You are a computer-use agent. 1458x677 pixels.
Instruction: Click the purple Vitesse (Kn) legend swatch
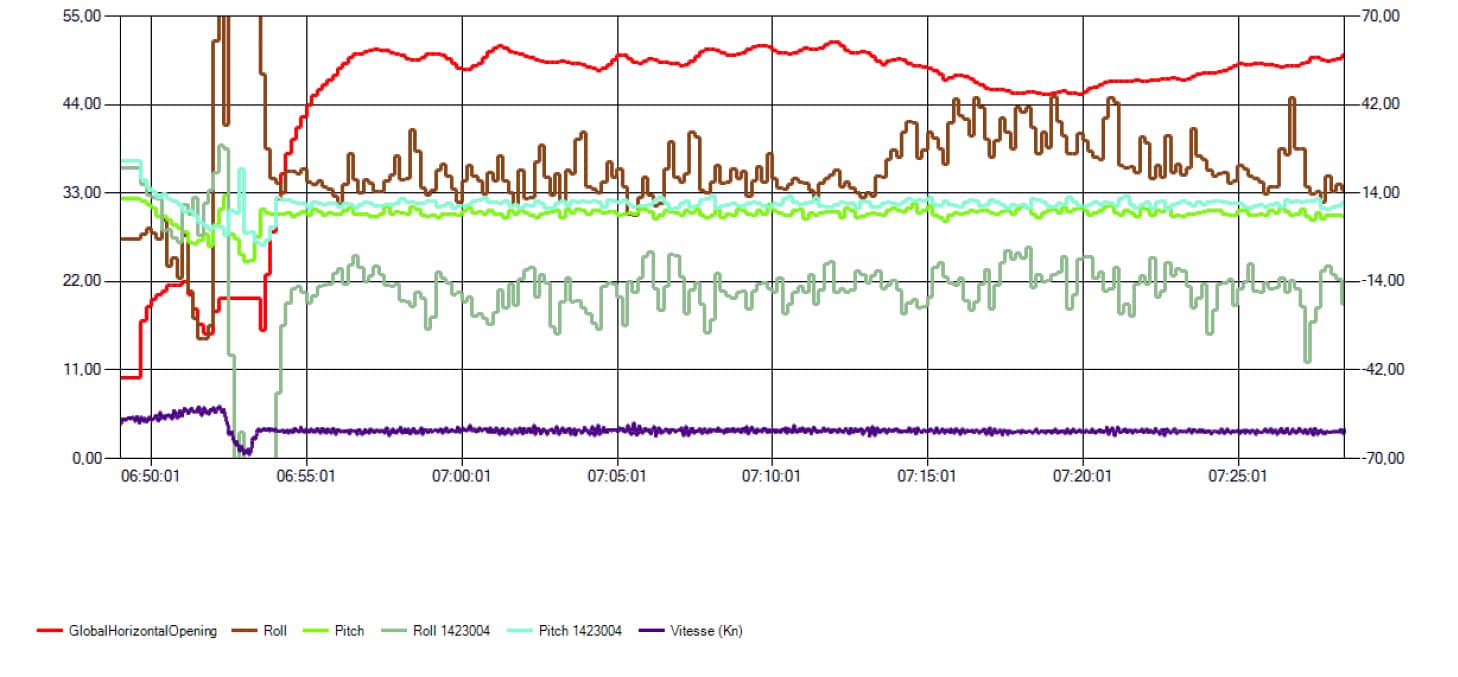point(651,631)
